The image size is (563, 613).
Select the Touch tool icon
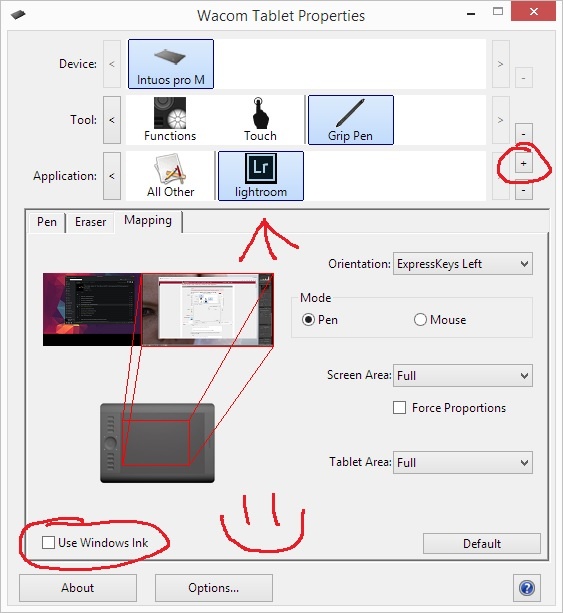(260, 120)
